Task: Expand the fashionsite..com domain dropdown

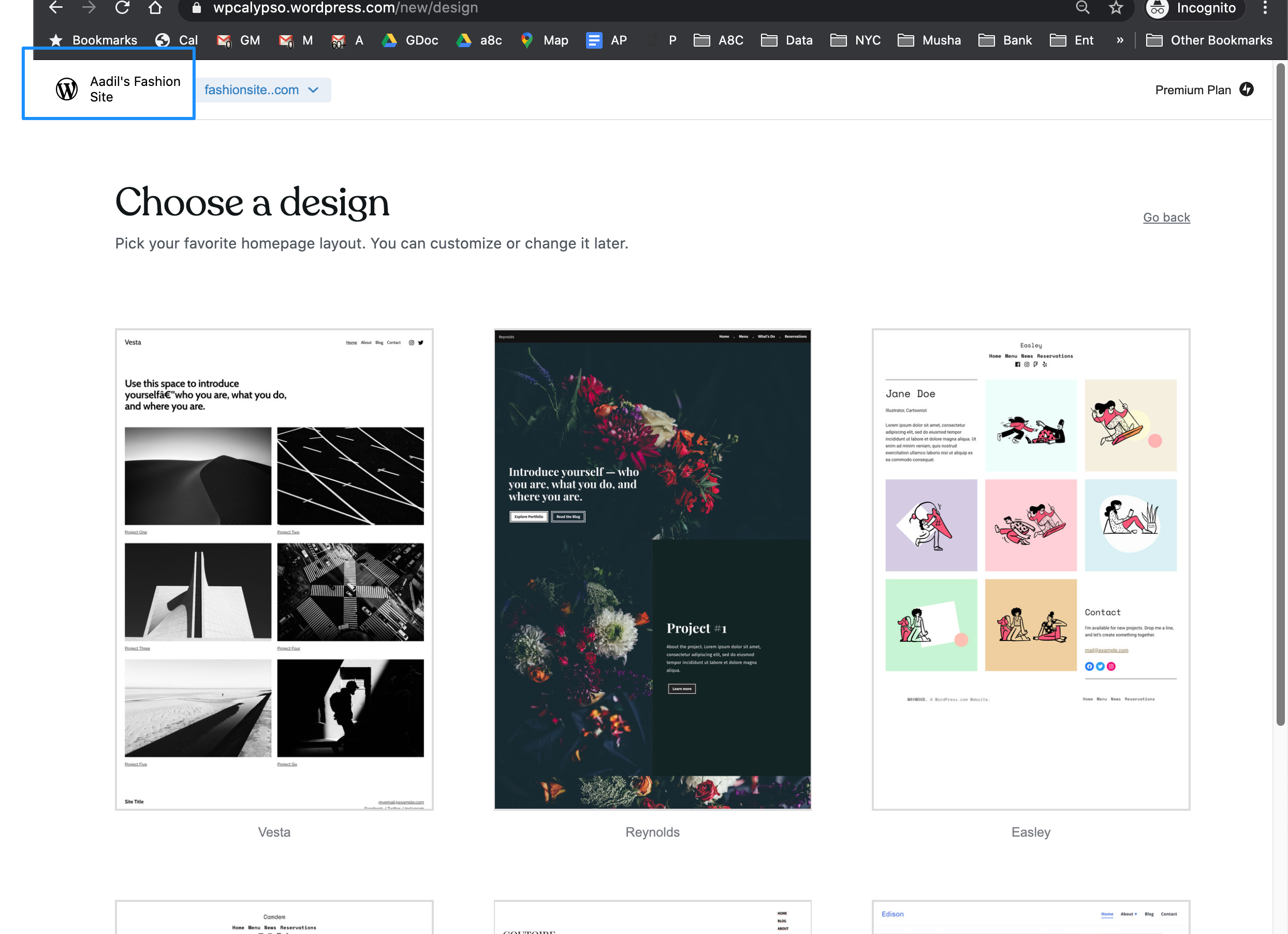Action: pyautogui.click(x=262, y=90)
